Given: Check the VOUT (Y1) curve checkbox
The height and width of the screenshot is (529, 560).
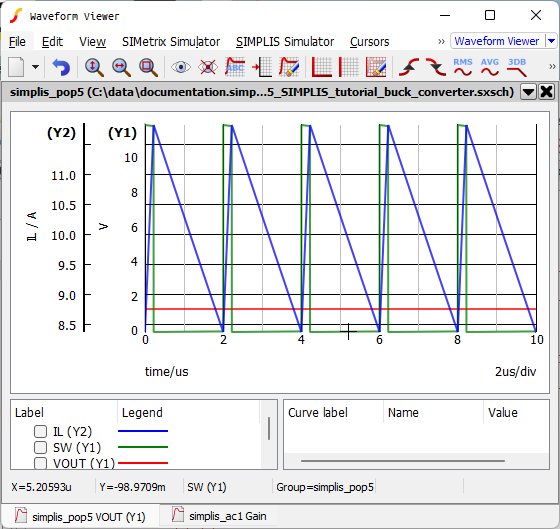Looking at the screenshot, I should (x=40, y=463).
